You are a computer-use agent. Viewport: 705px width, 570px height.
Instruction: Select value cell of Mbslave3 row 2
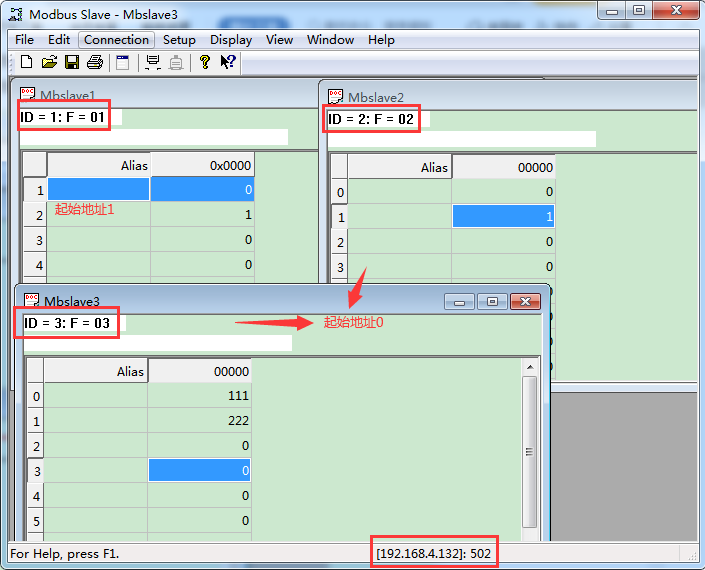click(199, 445)
